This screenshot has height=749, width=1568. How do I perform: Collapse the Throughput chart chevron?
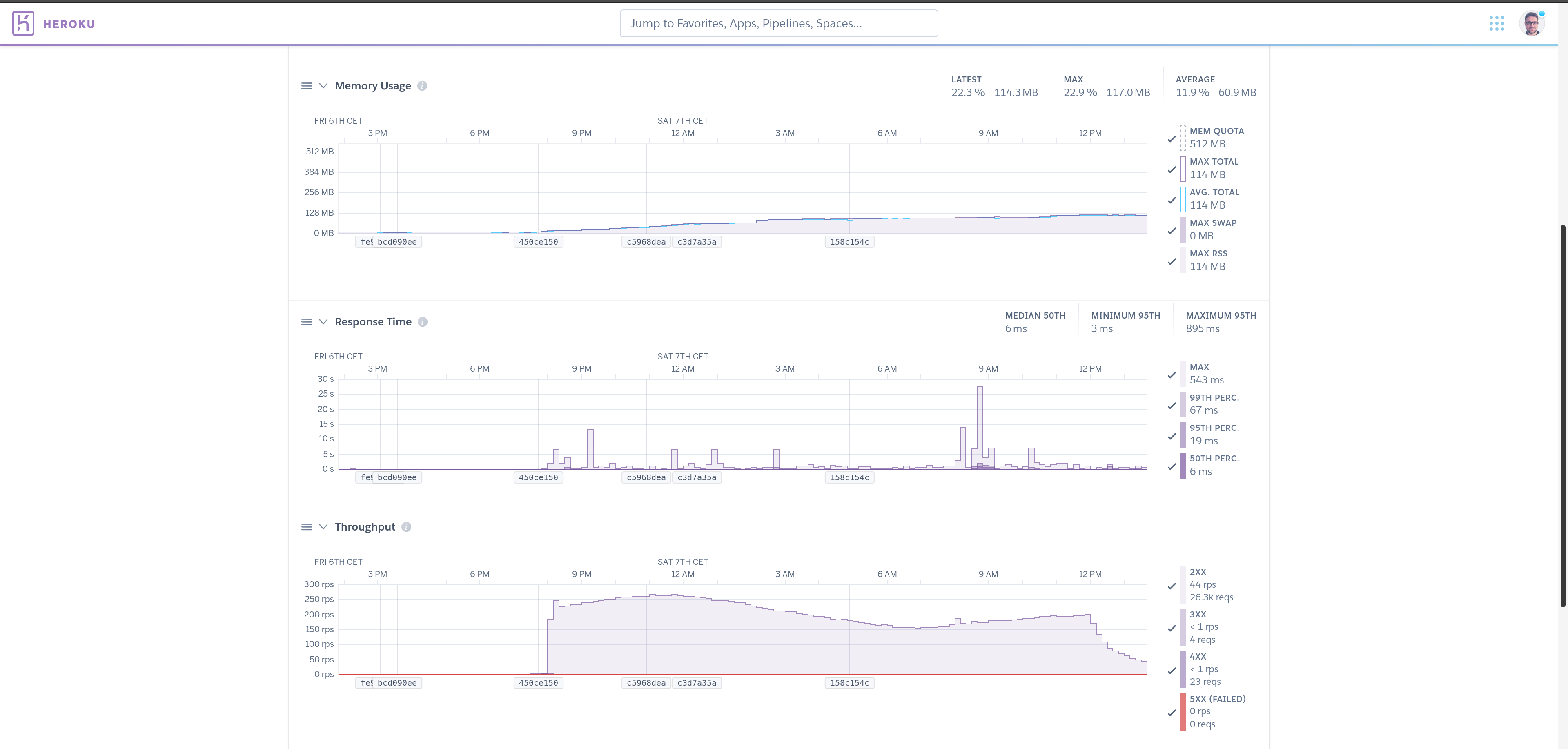click(323, 527)
